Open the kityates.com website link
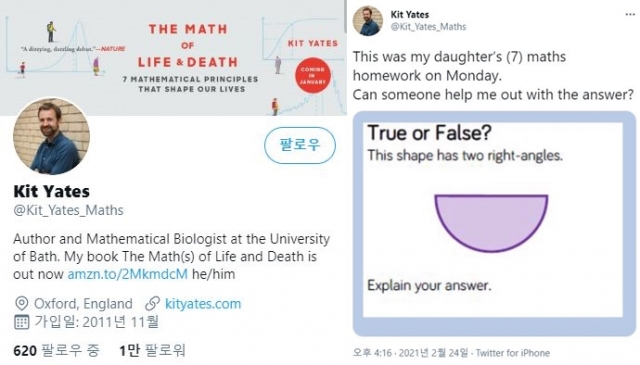The width and height of the screenshot is (640, 365). 203,304
